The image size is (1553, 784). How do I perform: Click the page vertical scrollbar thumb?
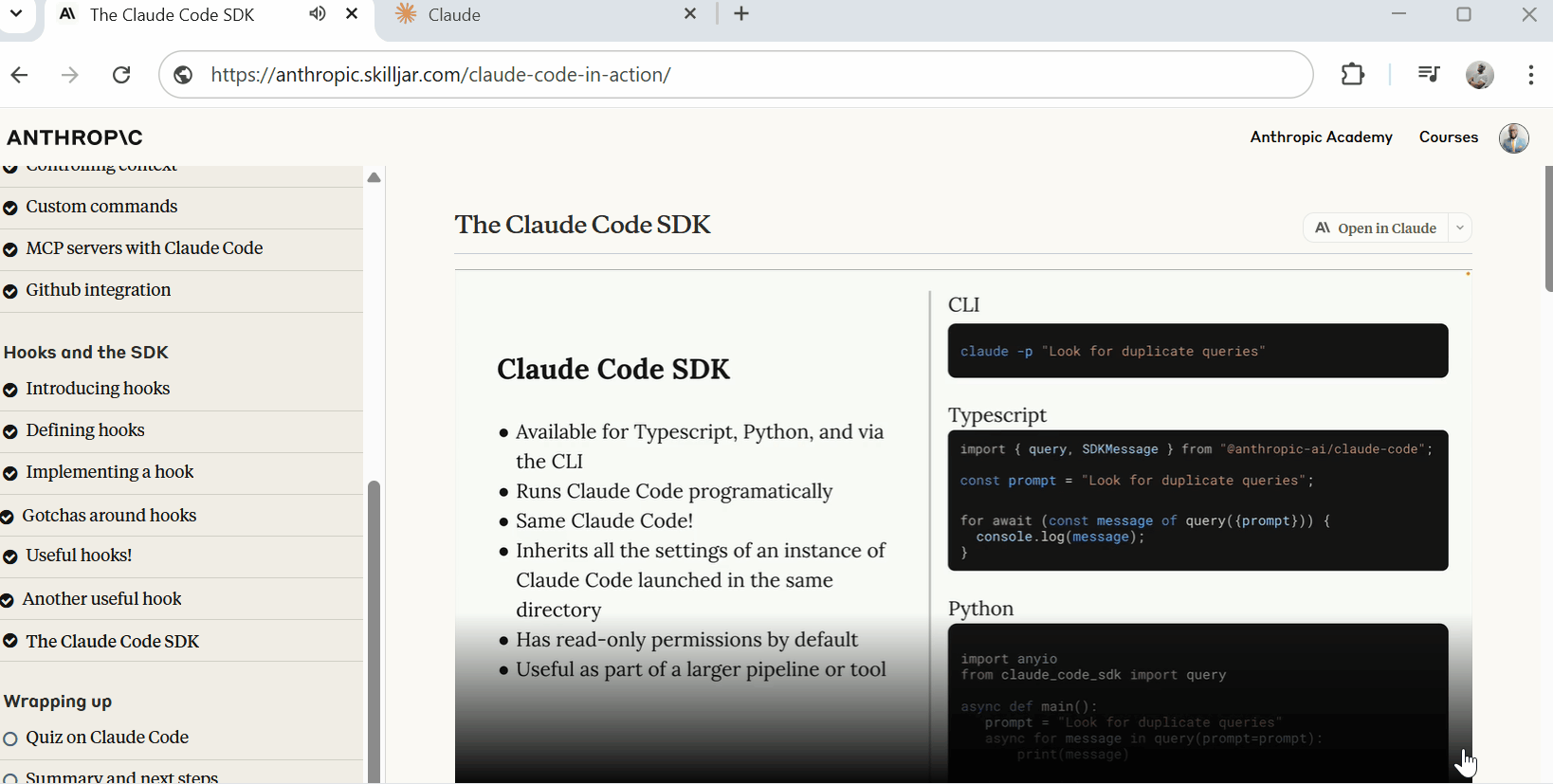(1548, 229)
